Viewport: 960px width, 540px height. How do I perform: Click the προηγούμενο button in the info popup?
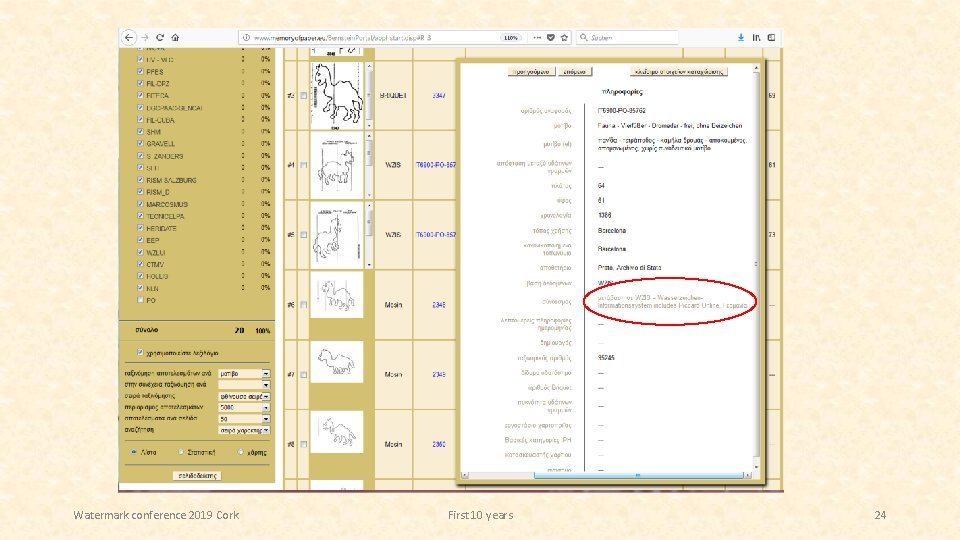[531, 72]
